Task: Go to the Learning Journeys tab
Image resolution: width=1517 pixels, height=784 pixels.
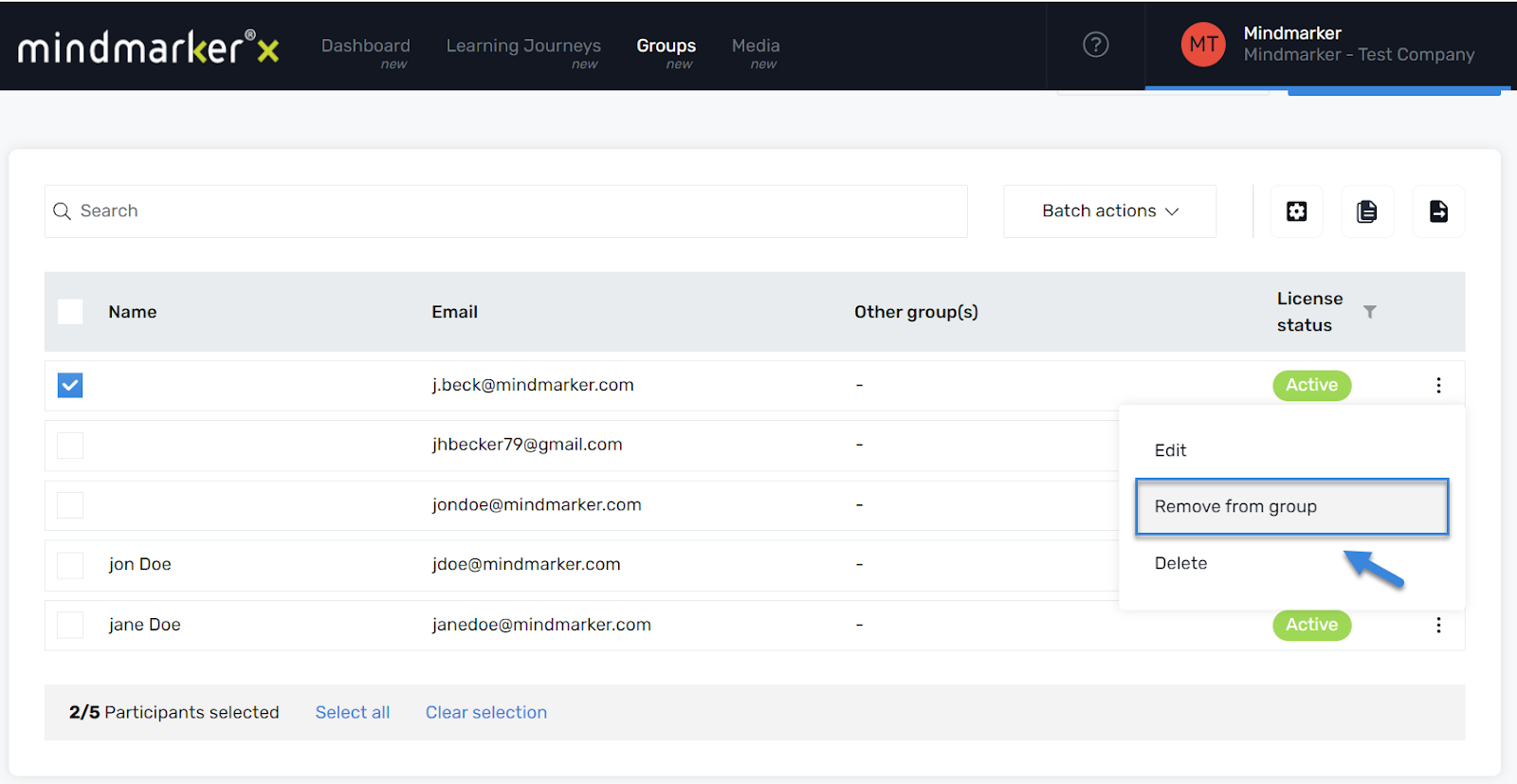Action: coord(523,46)
